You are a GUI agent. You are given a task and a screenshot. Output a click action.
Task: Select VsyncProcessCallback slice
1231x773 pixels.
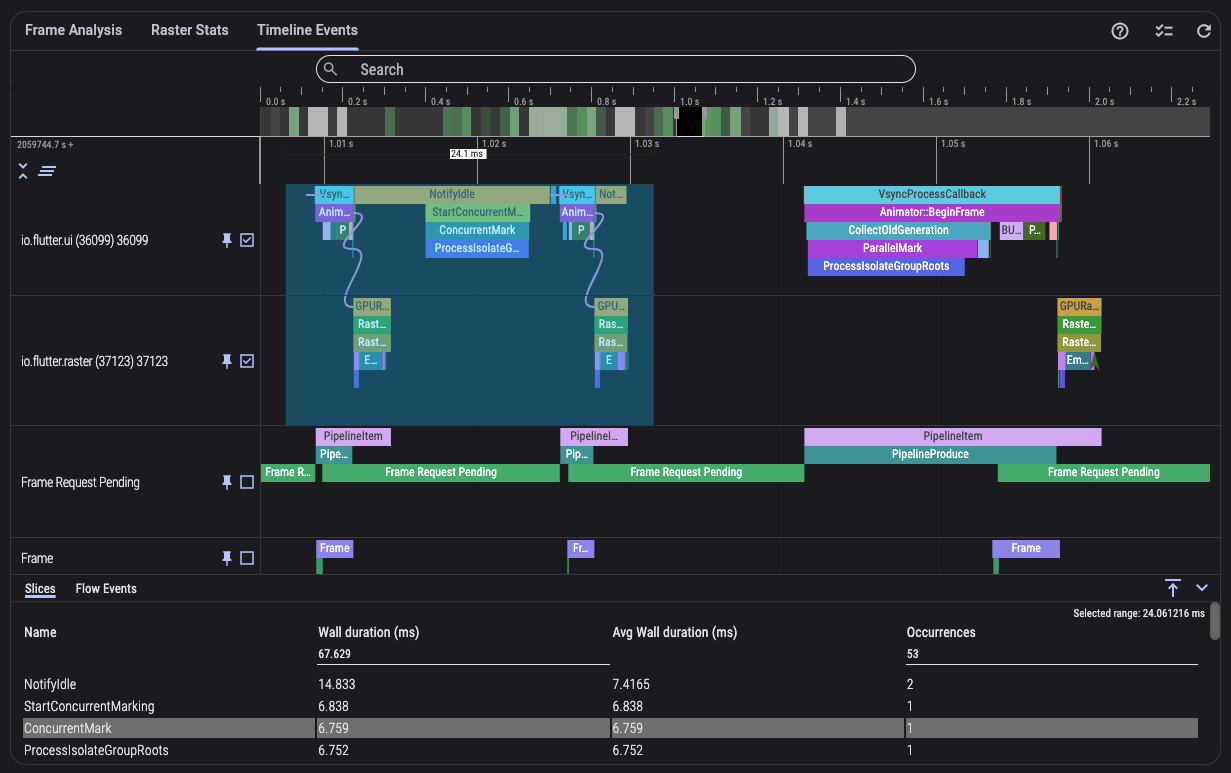932,194
